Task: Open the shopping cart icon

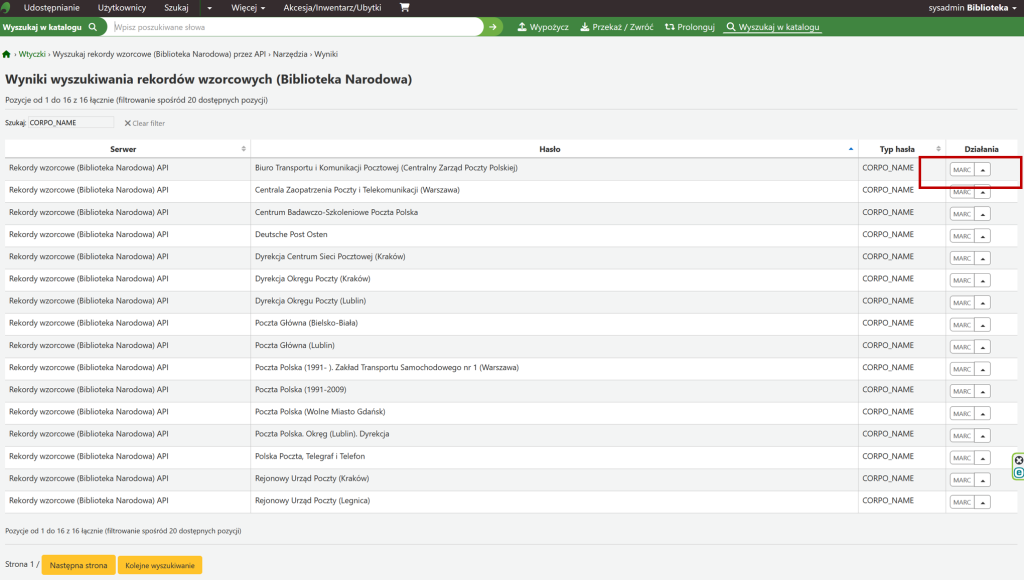Action: pos(404,8)
